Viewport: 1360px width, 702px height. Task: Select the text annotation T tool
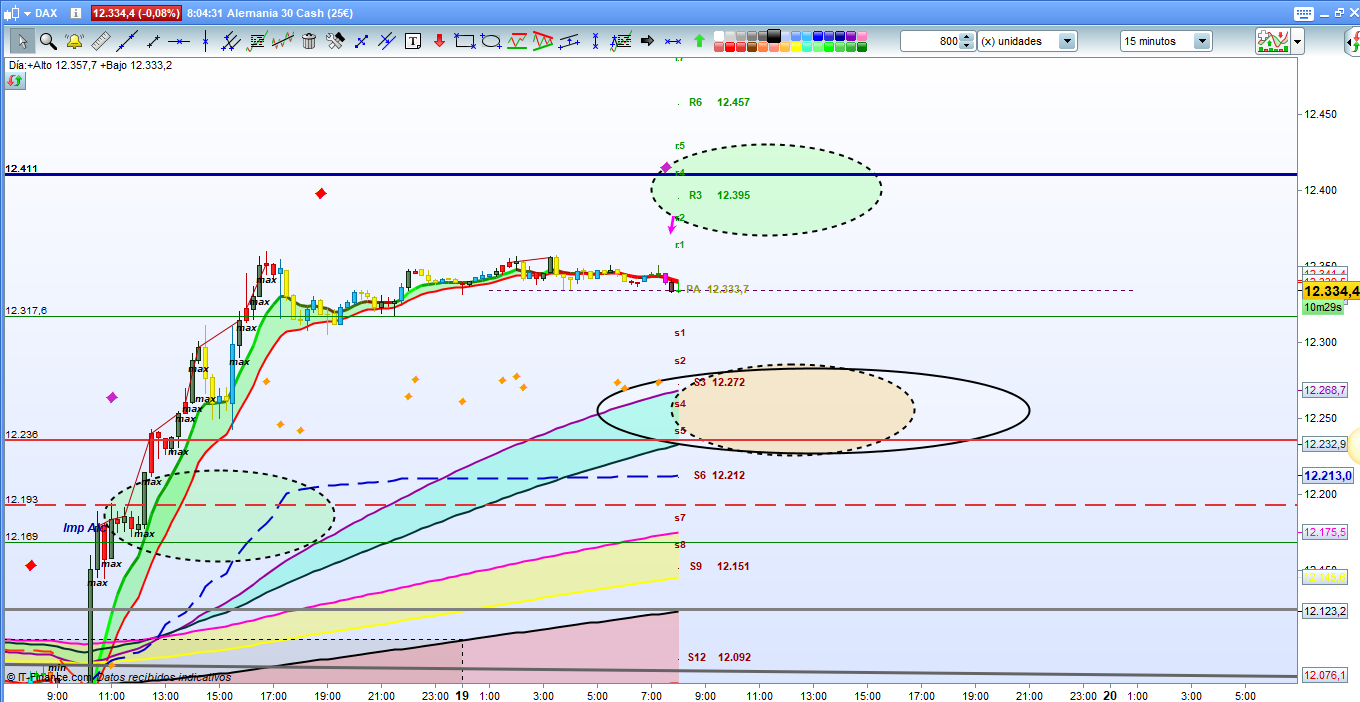tap(413, 41)
